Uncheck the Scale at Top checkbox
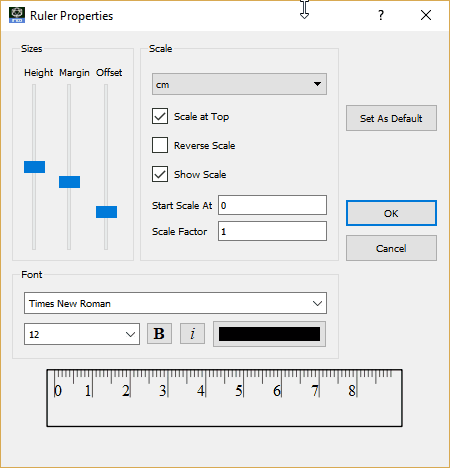450x468 pixels. click(x=160, y=116)
